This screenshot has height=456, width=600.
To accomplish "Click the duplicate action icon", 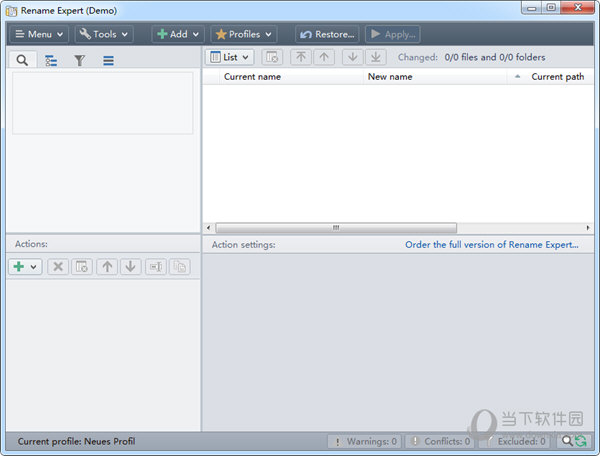I will 179,267.
